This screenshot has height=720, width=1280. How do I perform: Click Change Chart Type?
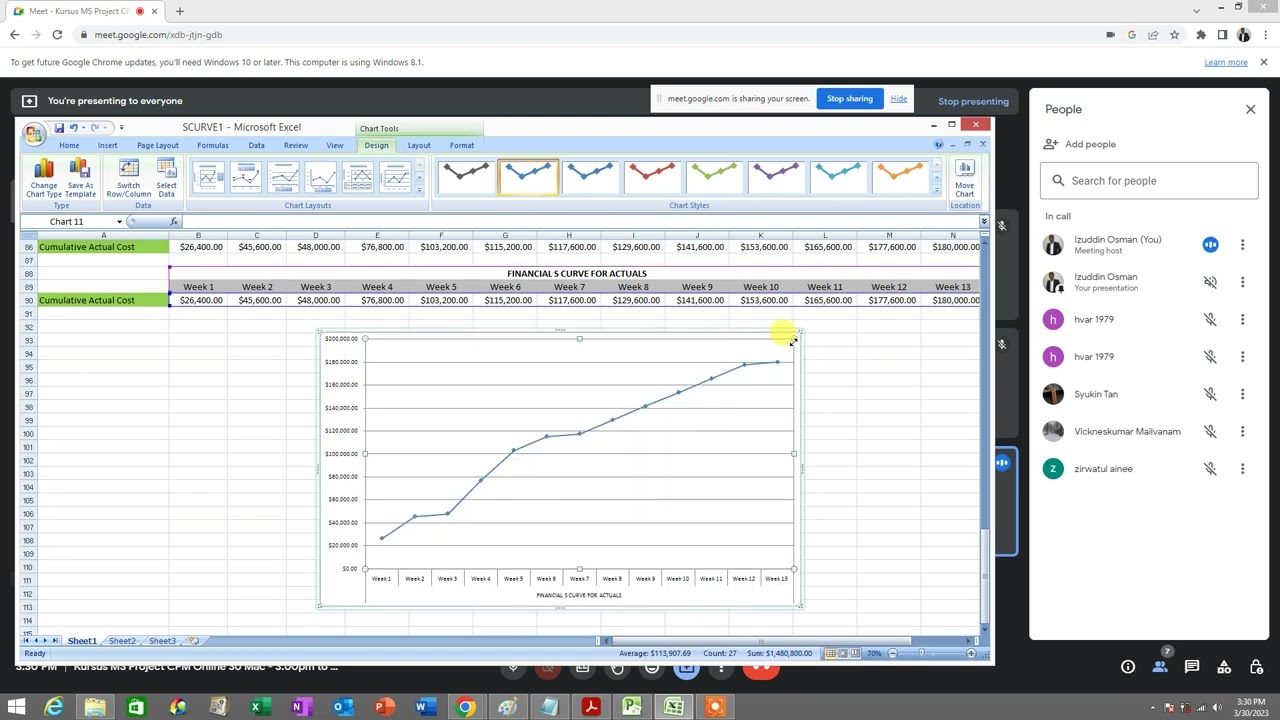pyautogui.click(x=44, y=178)
